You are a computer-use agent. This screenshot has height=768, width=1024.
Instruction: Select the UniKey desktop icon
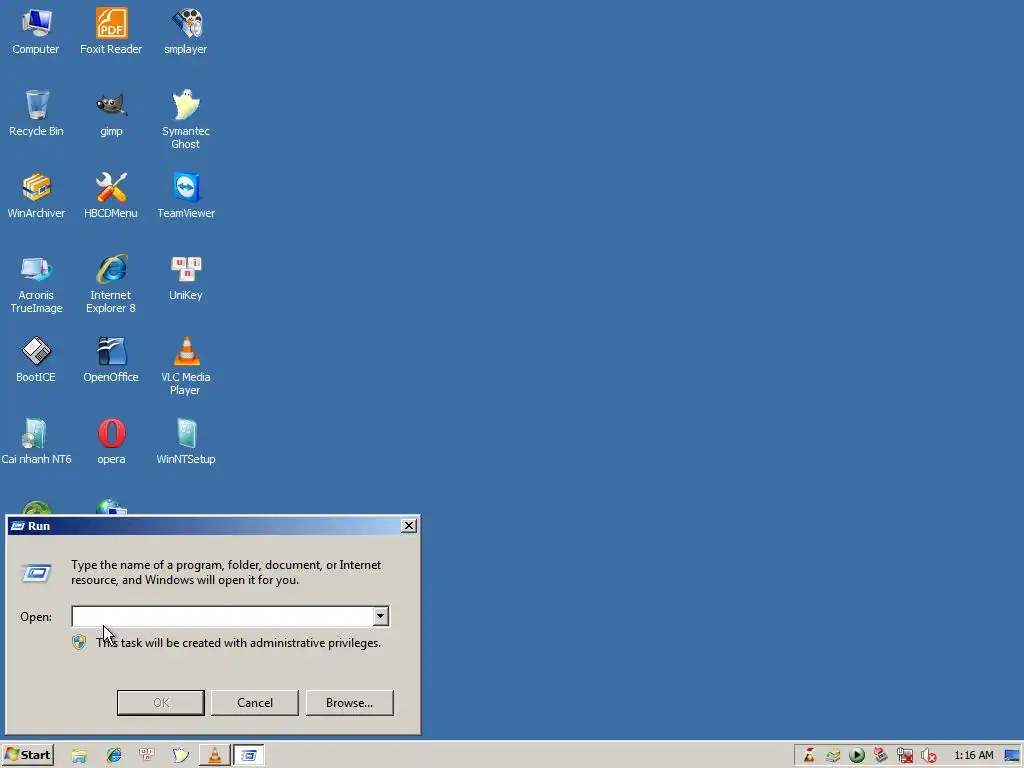[x=186, y=278]
